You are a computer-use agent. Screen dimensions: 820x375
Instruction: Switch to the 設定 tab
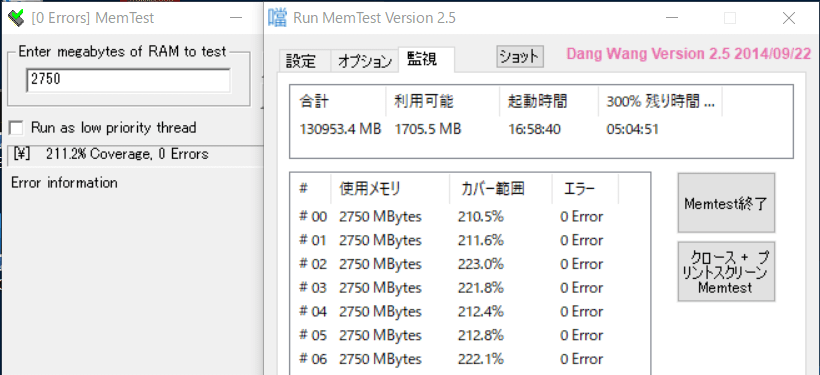coord(303,61)
